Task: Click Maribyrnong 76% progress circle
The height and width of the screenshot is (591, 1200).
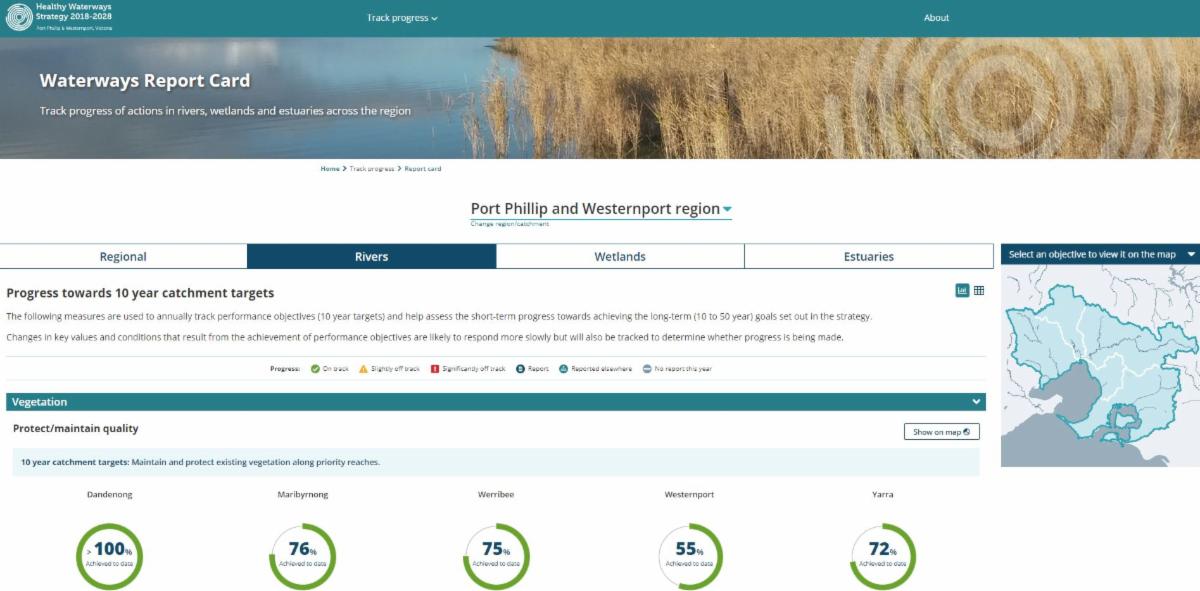Action: [302, 556]
